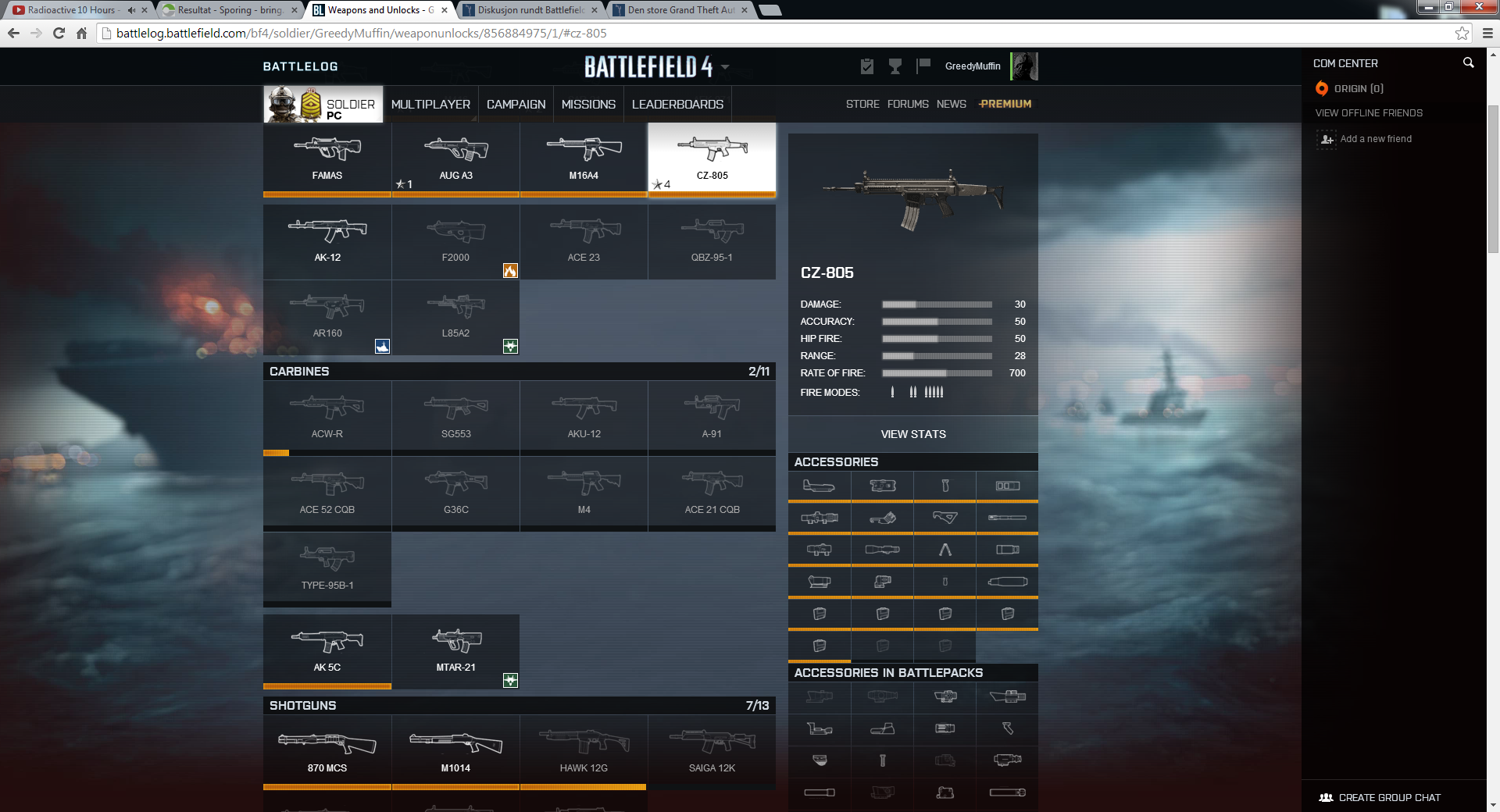Select the vertical grip accessory icon
The width and height of the screenshot is (1500, 812).
[x=945, y=486]
